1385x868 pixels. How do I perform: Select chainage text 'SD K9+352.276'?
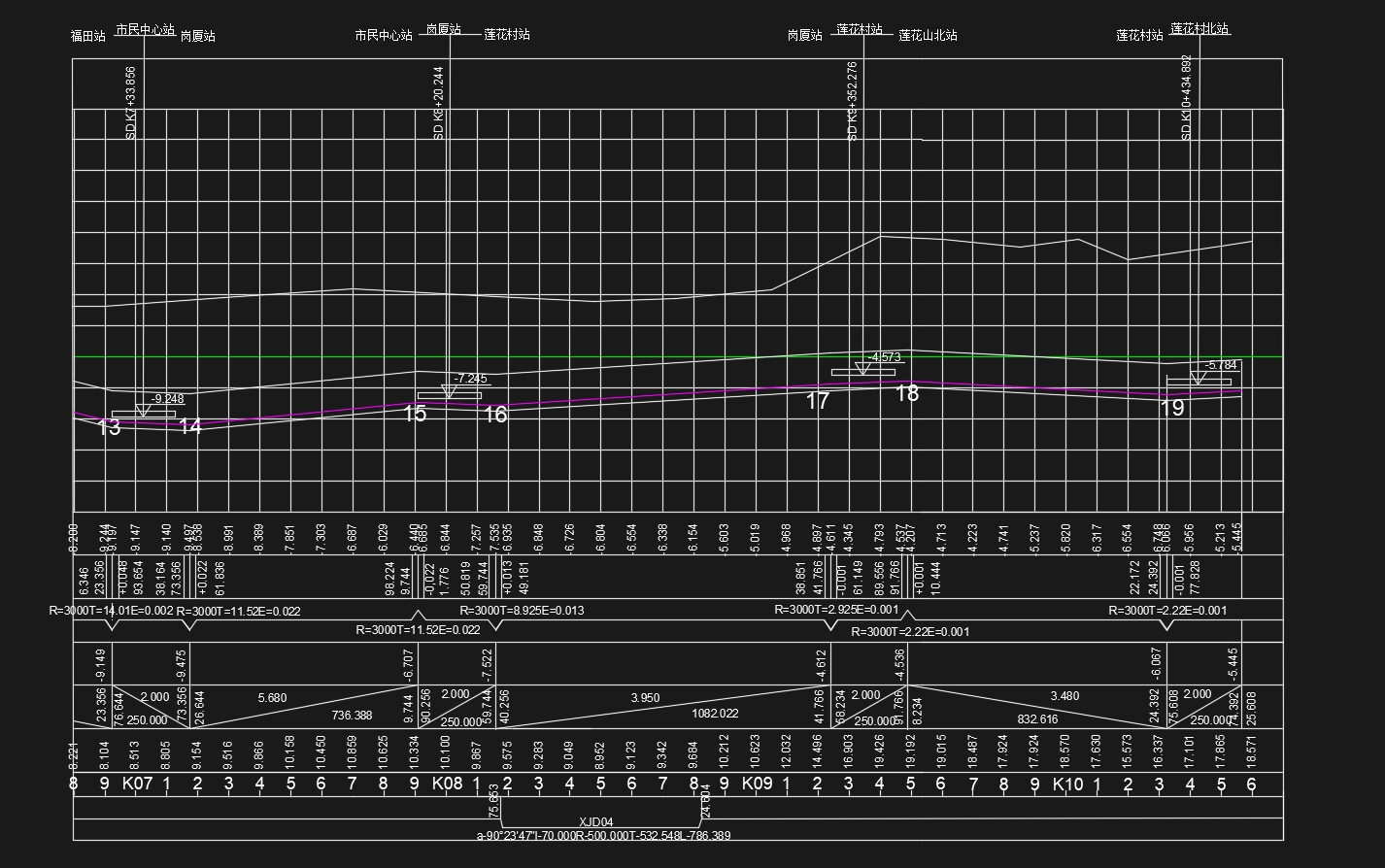tap(853, 101)
